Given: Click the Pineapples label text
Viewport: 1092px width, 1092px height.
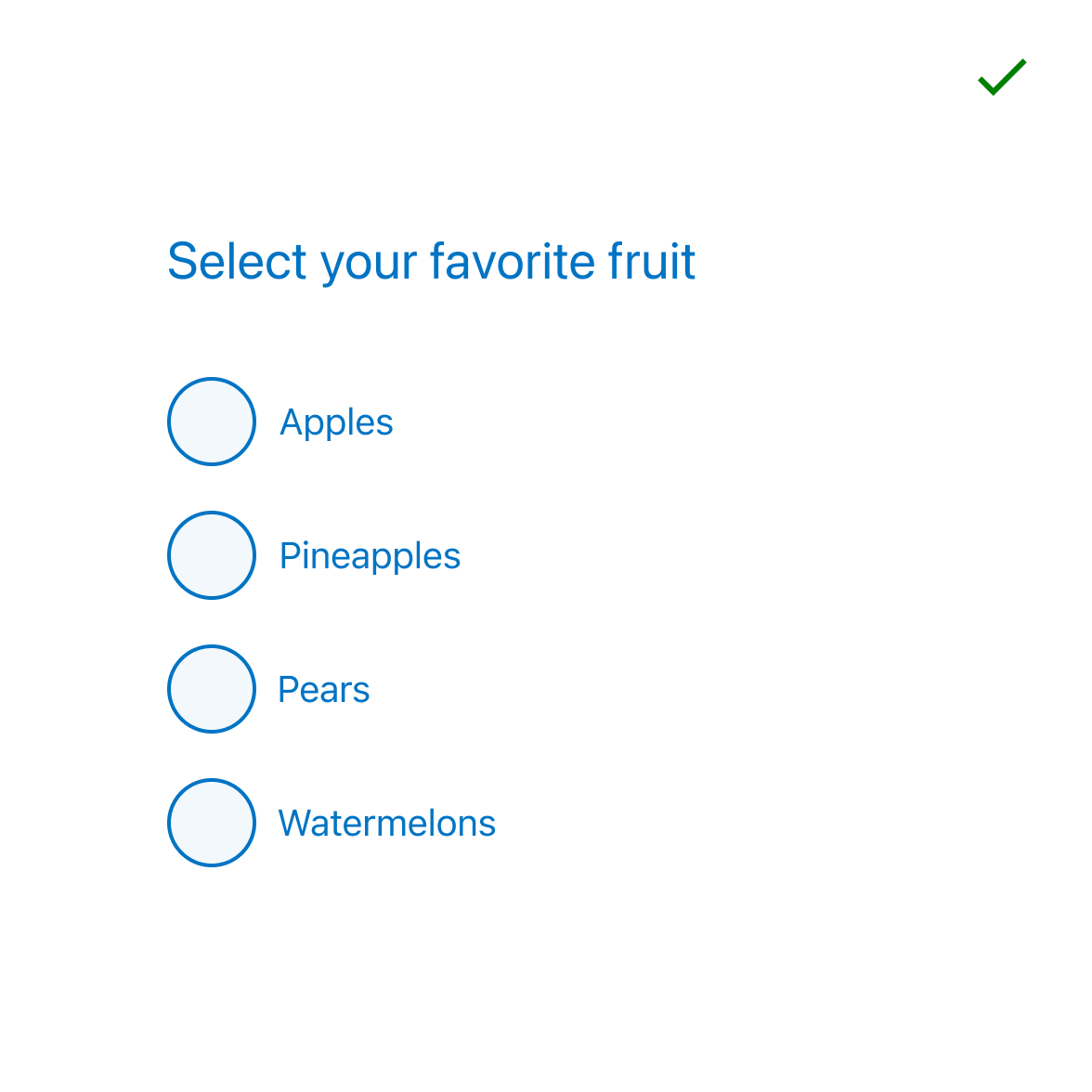Looking at the screenshot, I should 370,555.
